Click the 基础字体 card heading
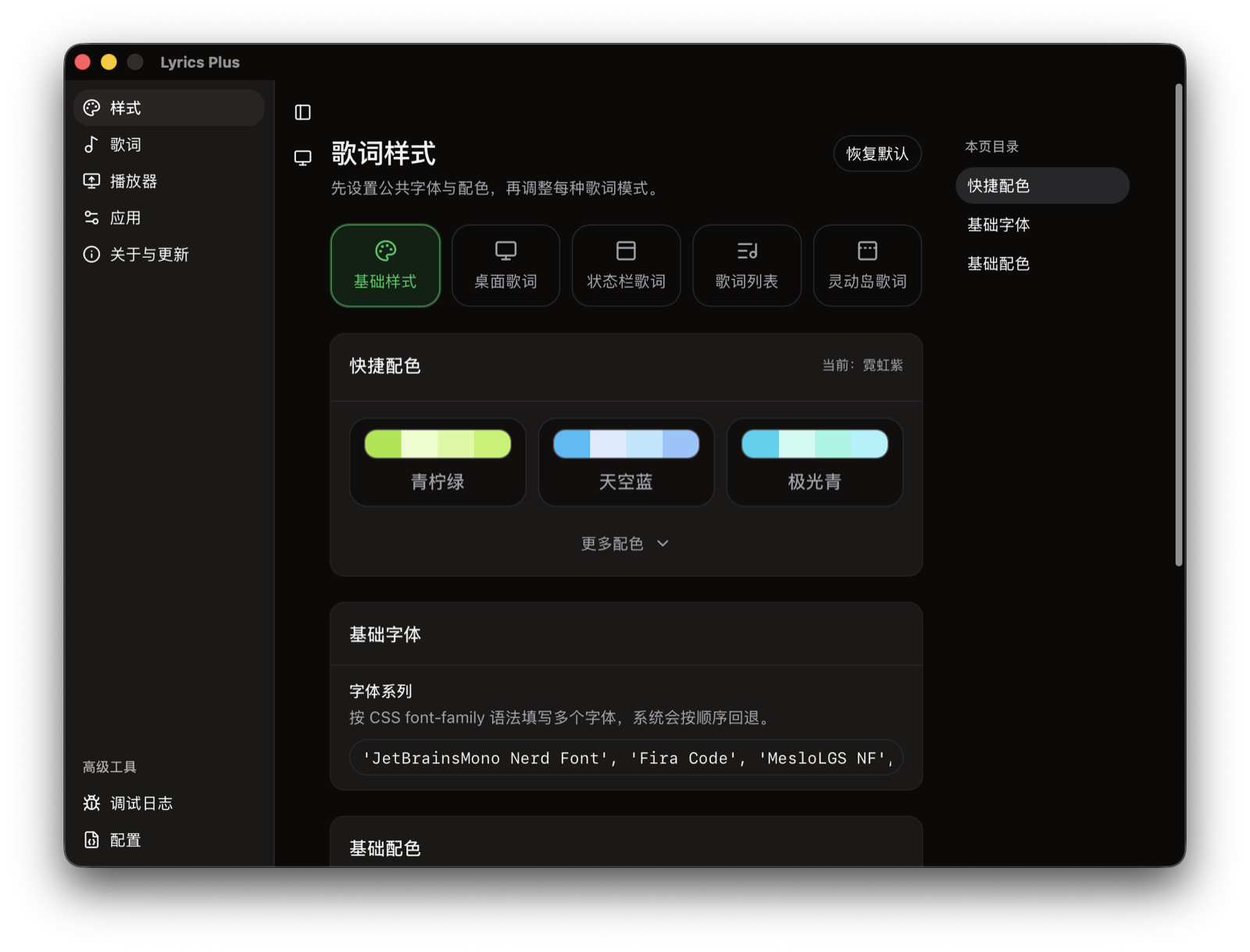Screen dimensions: 1250x952 click(x=385, y=635)
